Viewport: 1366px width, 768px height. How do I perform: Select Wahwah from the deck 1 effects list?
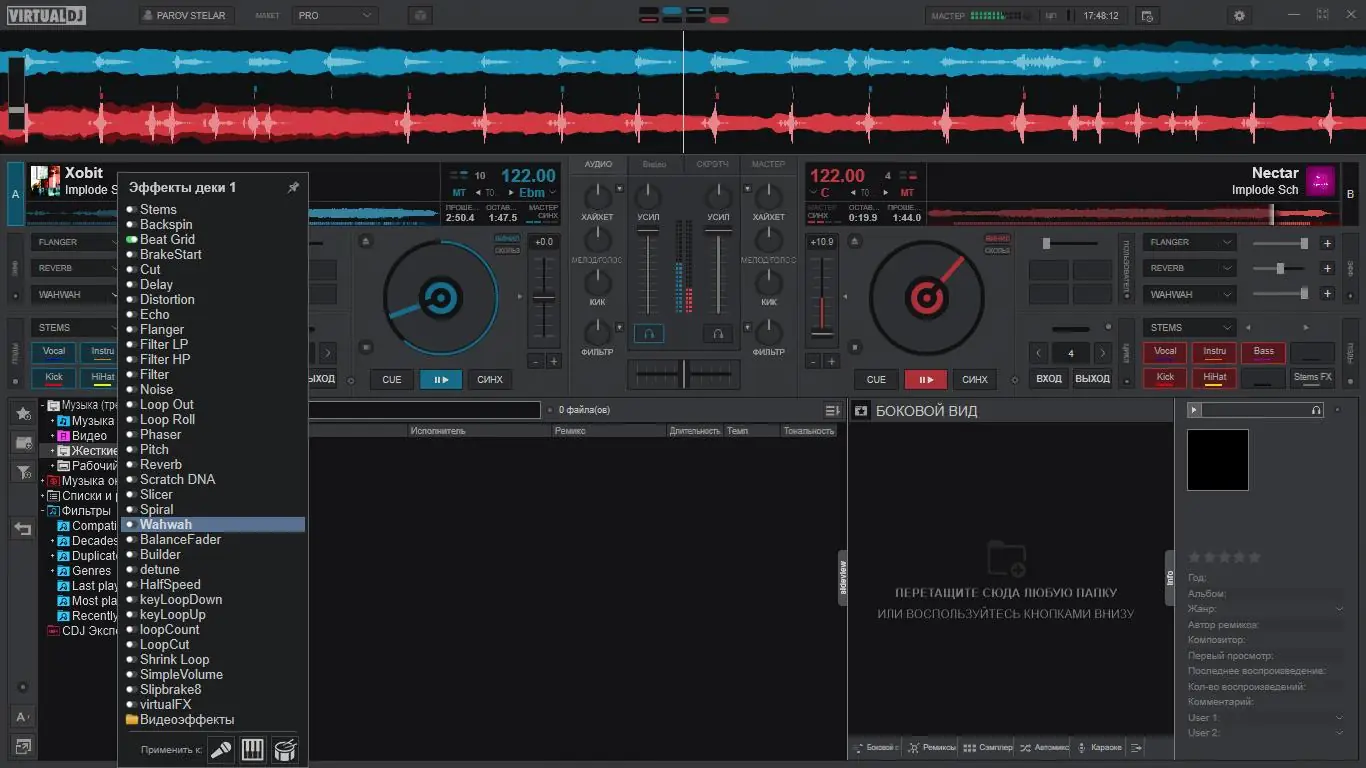165,524
